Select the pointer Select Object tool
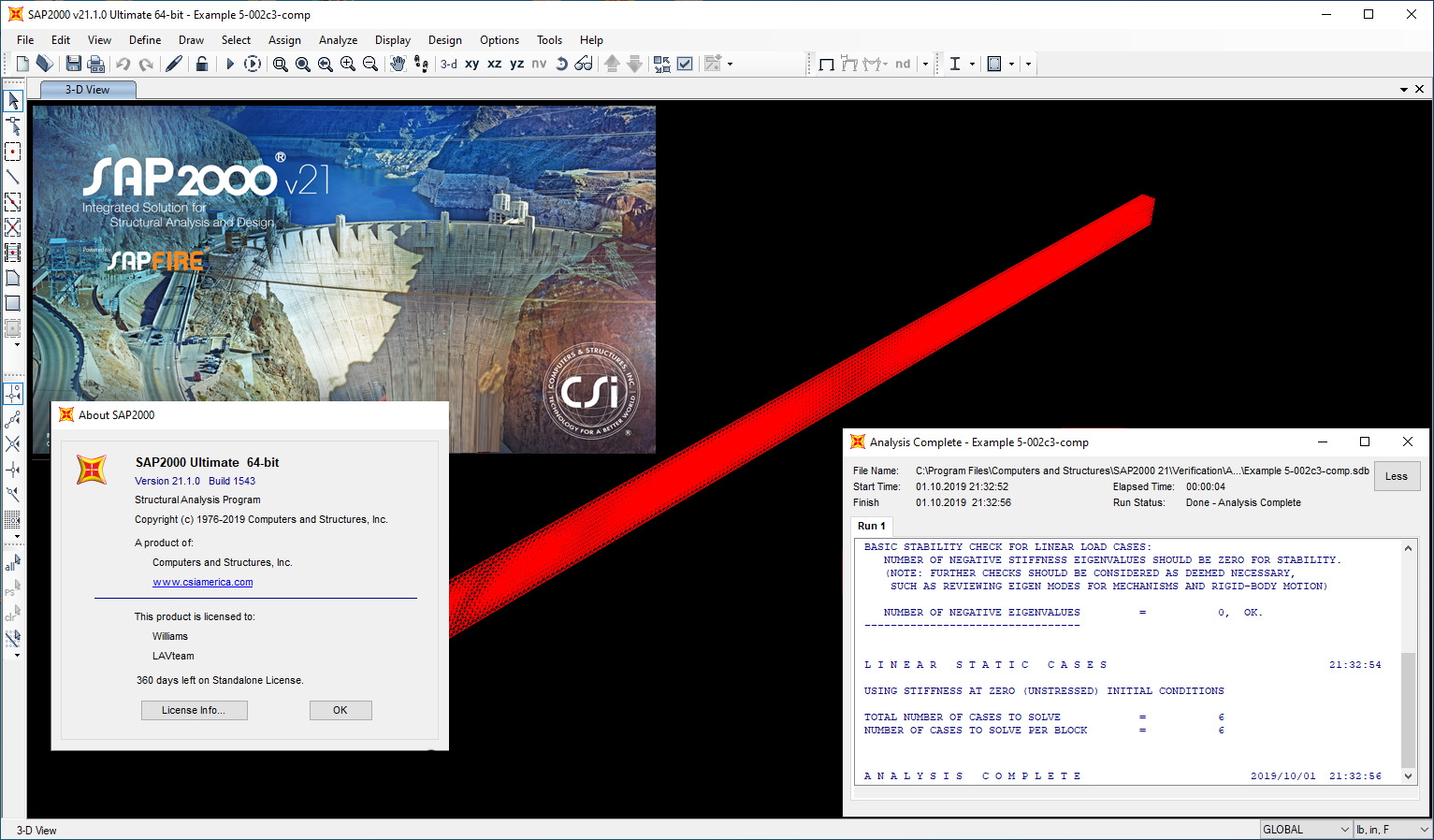 pyautogui.click(x=13, y=100)
